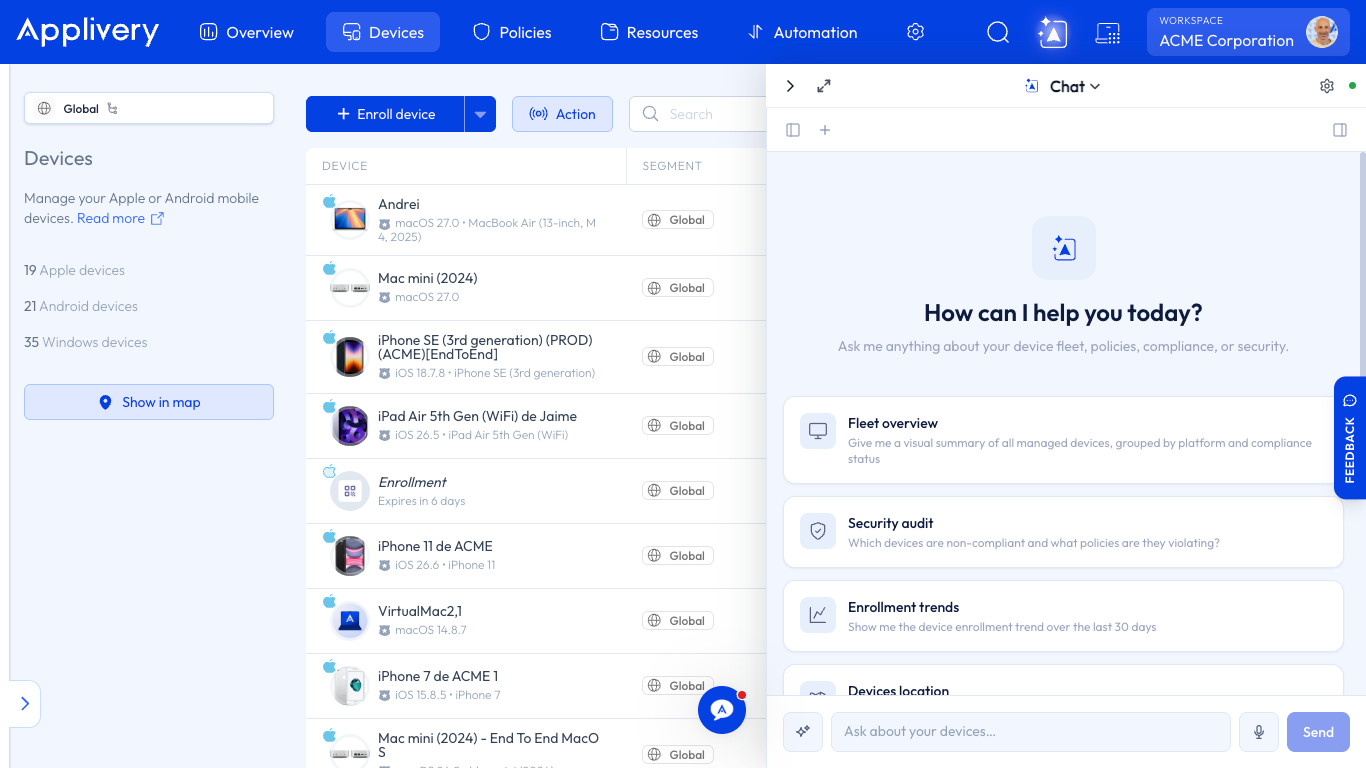Click the Global segment badge in Andrei row

678,220
